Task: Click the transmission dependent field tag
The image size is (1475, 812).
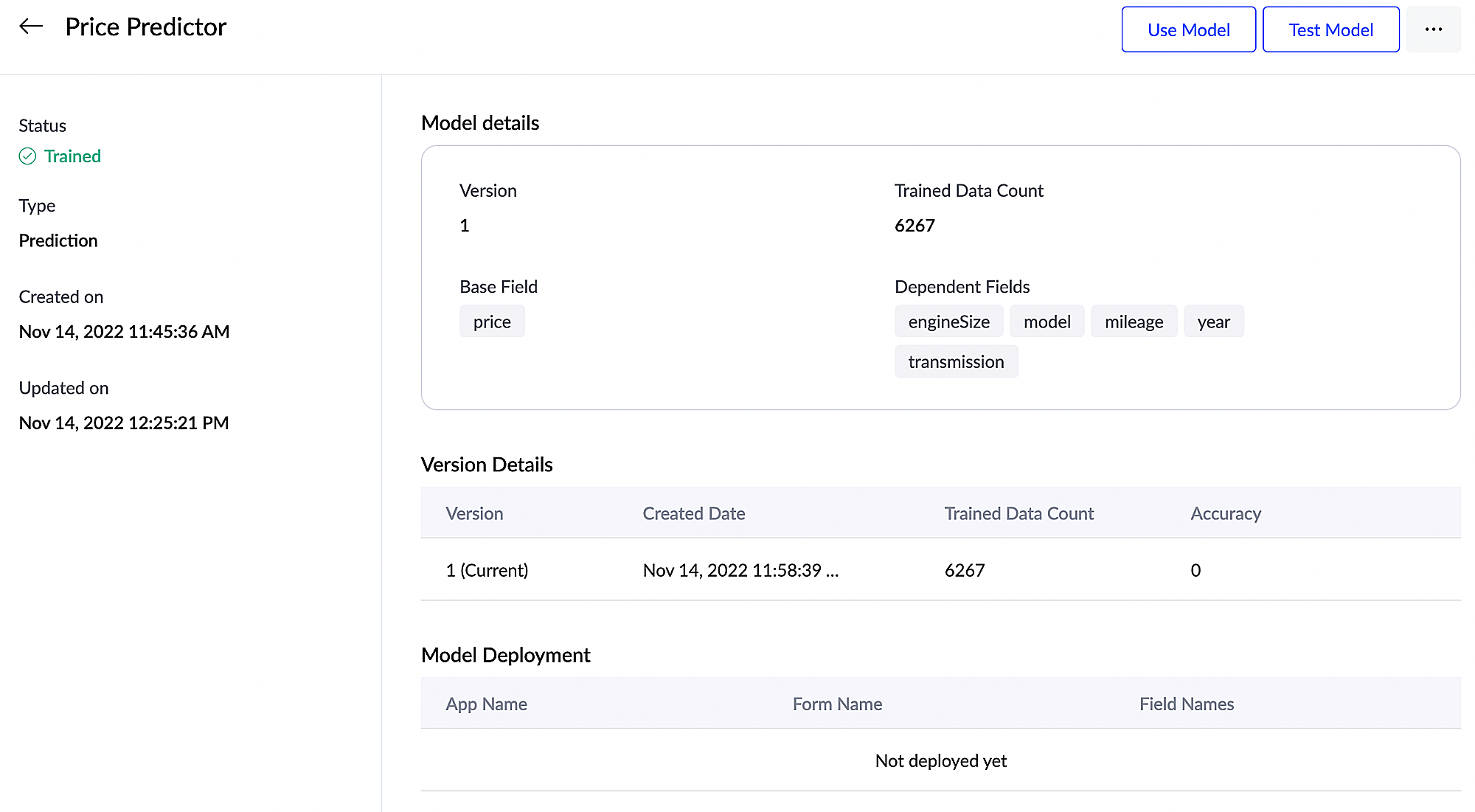Action: (x=956, y=362)
